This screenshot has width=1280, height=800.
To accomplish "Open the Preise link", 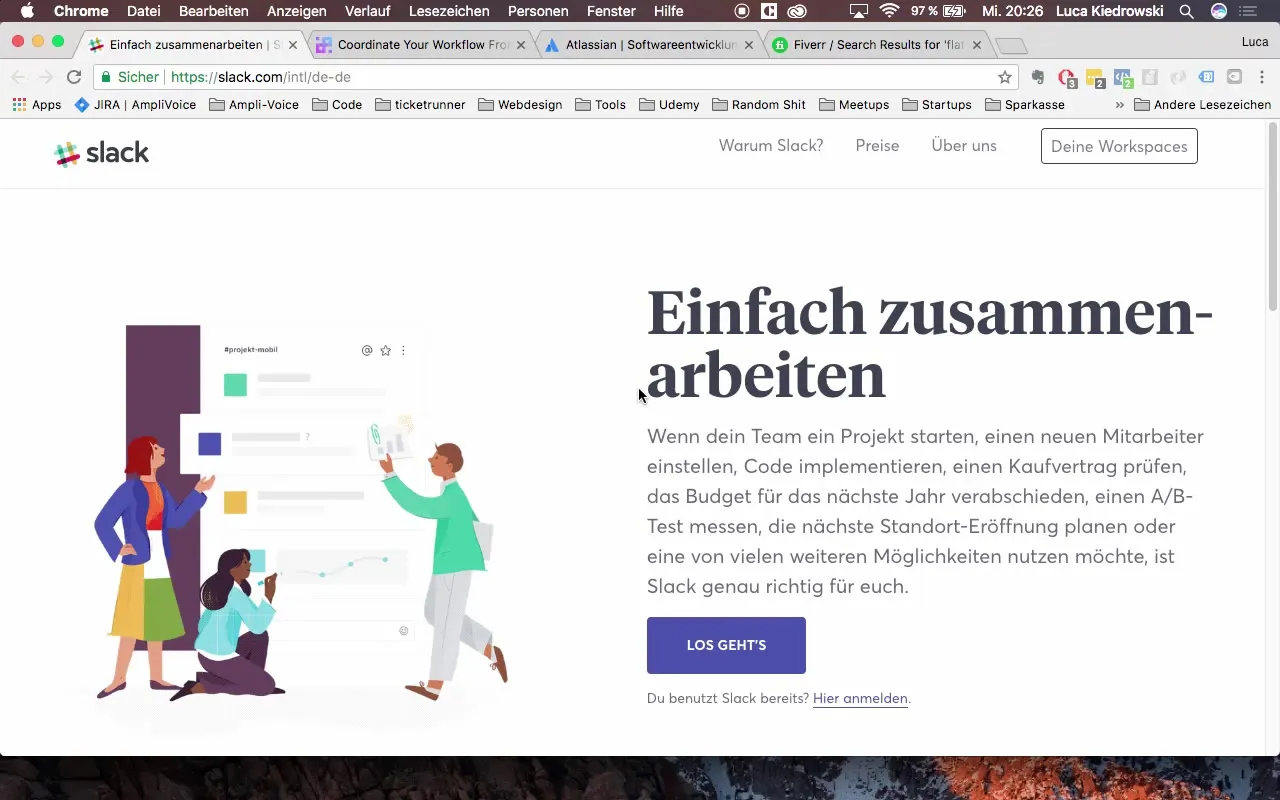I will pyautogui.click(x=877, y=146).
